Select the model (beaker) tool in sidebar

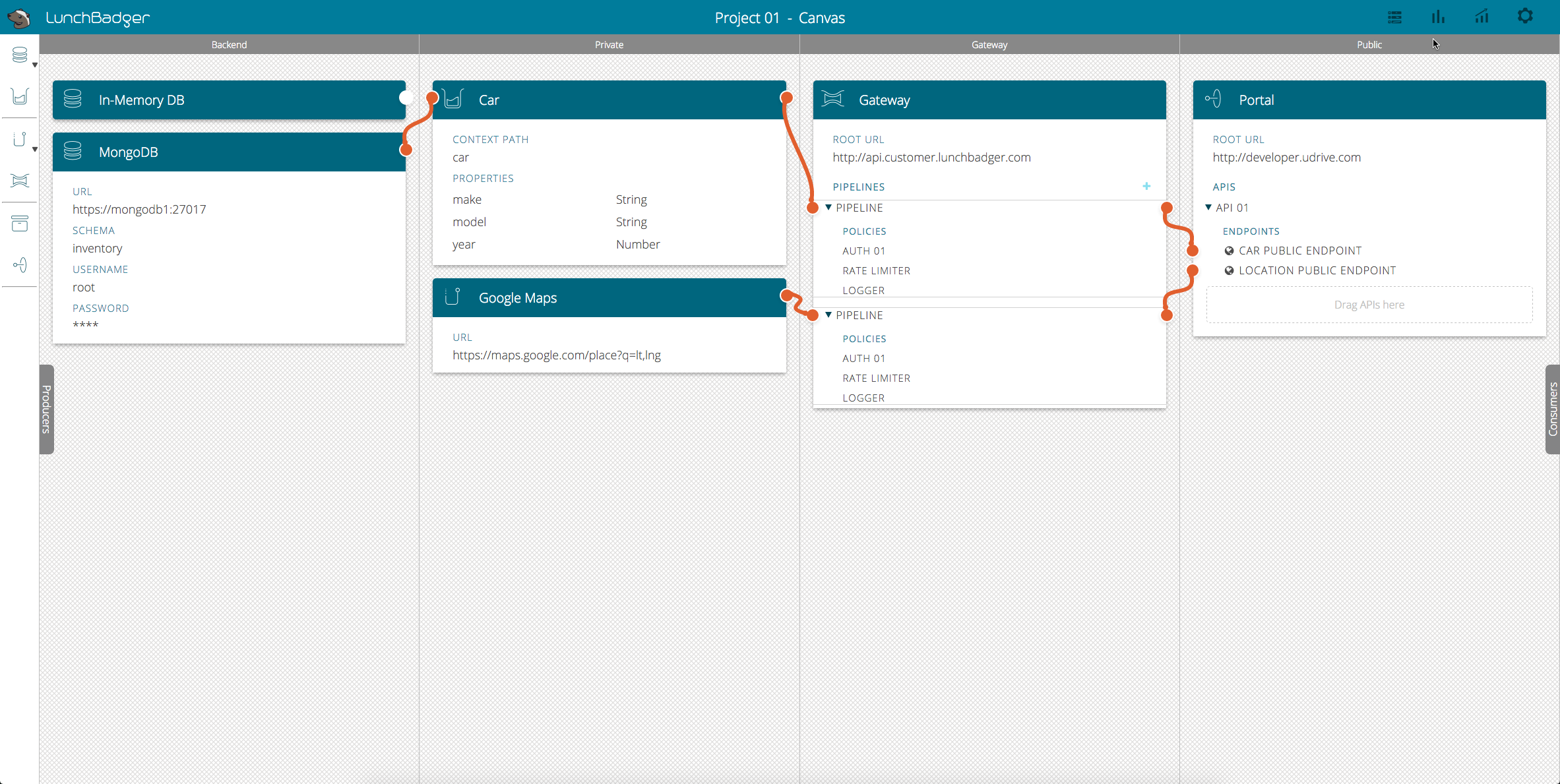[x=20, y=97]
